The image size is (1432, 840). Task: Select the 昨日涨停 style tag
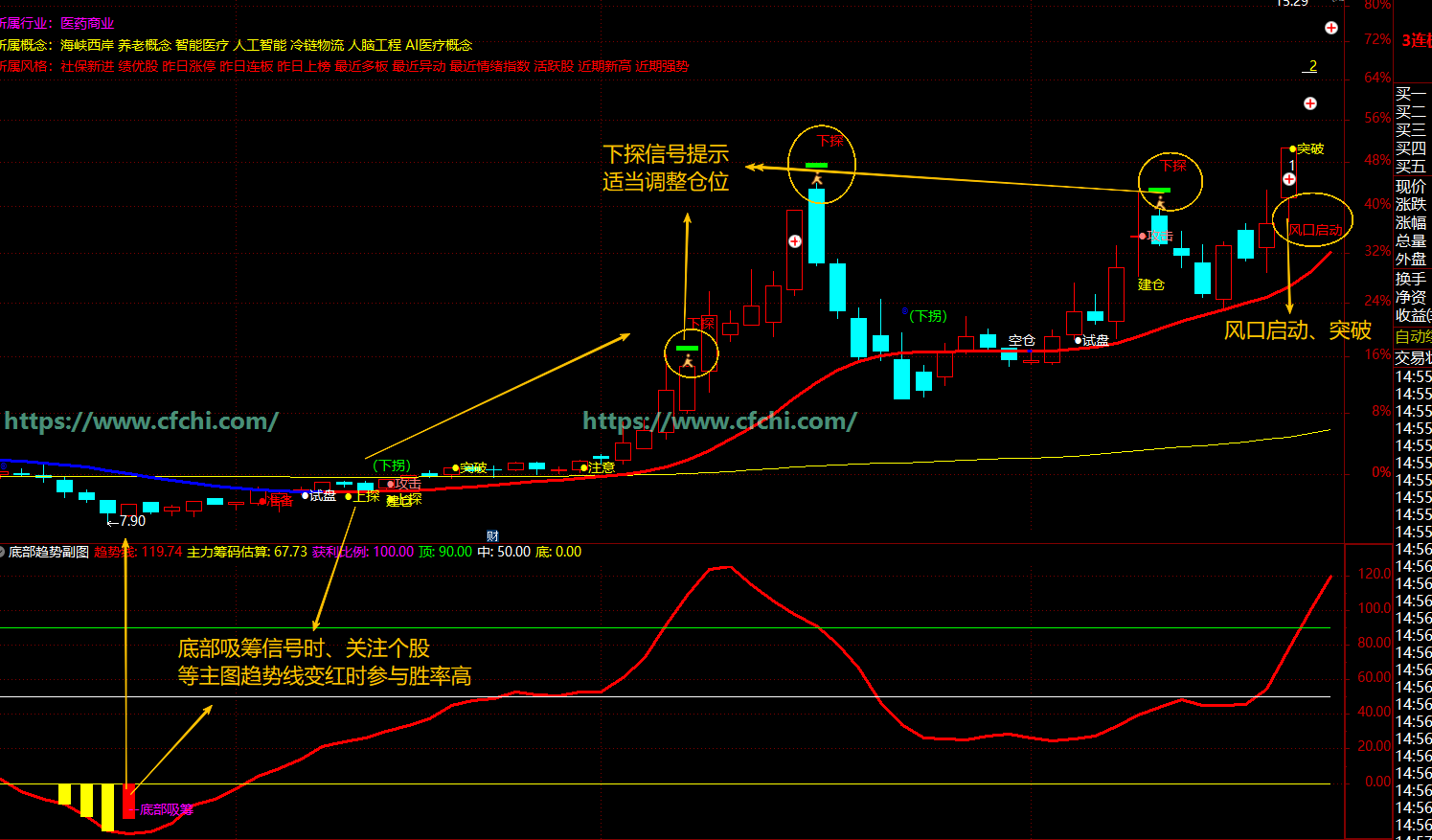coord(189,66)
